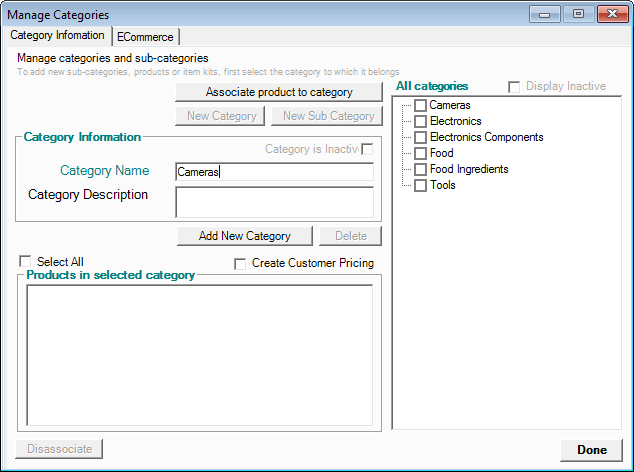634x472 pixels.
Task: Select Food Ingredients in the tree
Action: pos(469,170)
